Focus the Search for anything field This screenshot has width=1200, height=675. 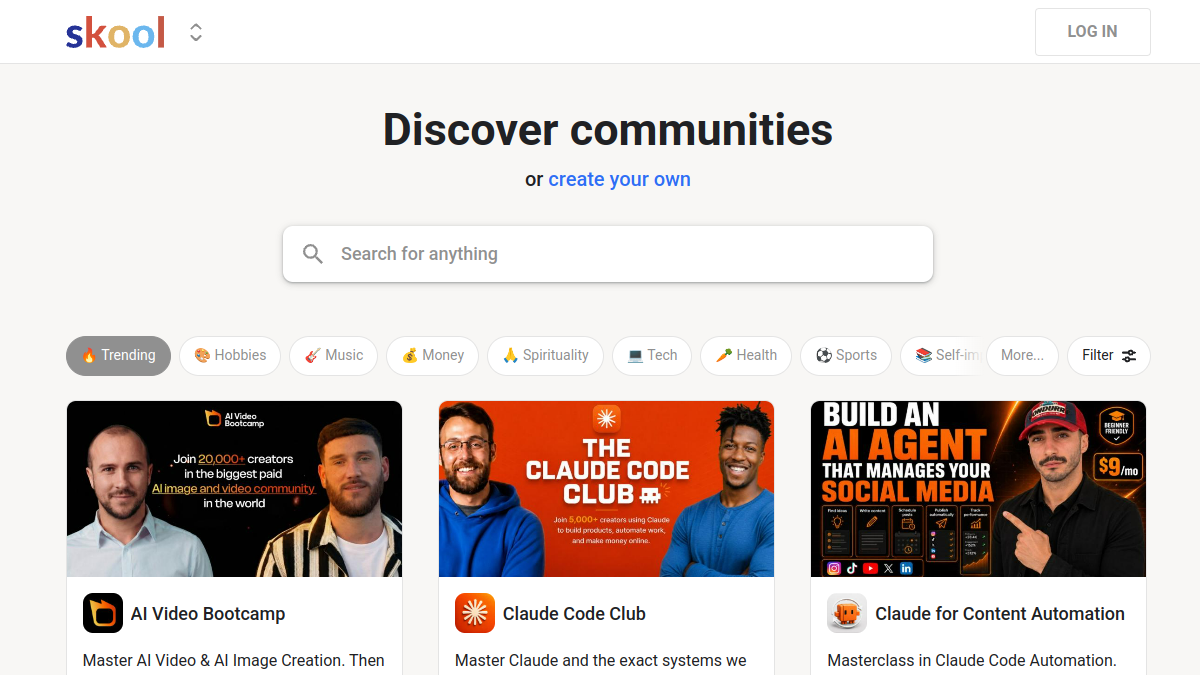(x=608, y=254)
